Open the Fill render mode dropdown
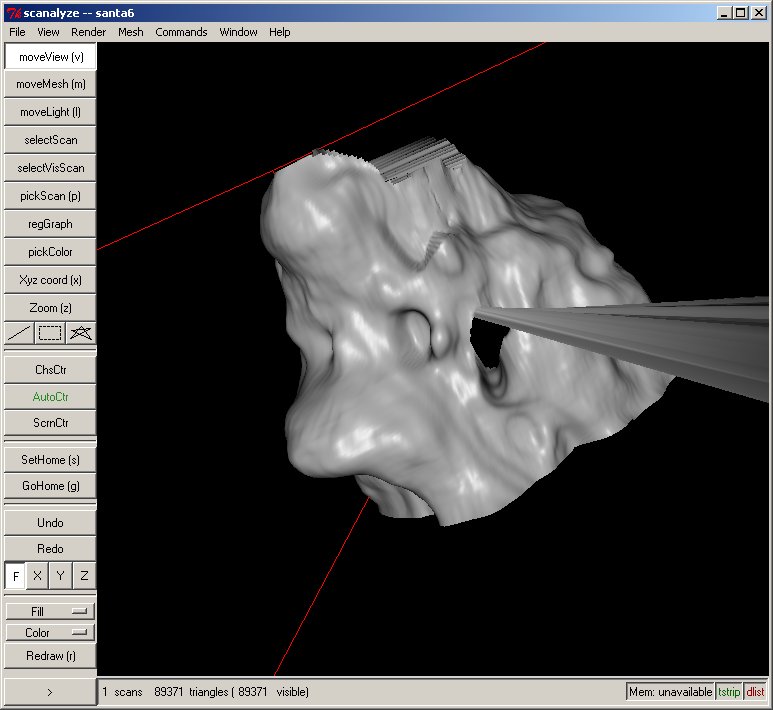 [50, 611]
